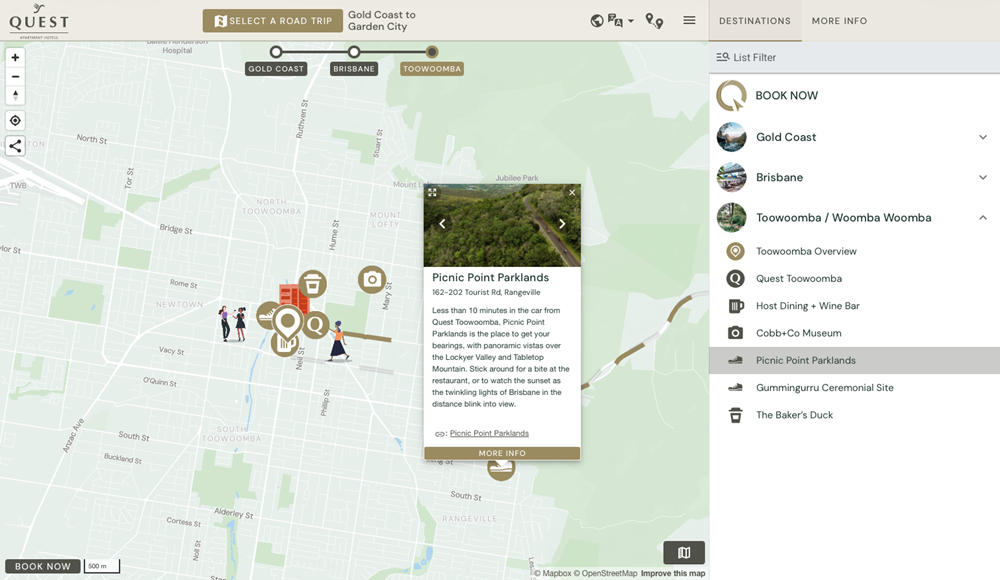The height and width of the screenshot is (580, 1000).
Task: Open the share map button
Action: click(15, 146)
